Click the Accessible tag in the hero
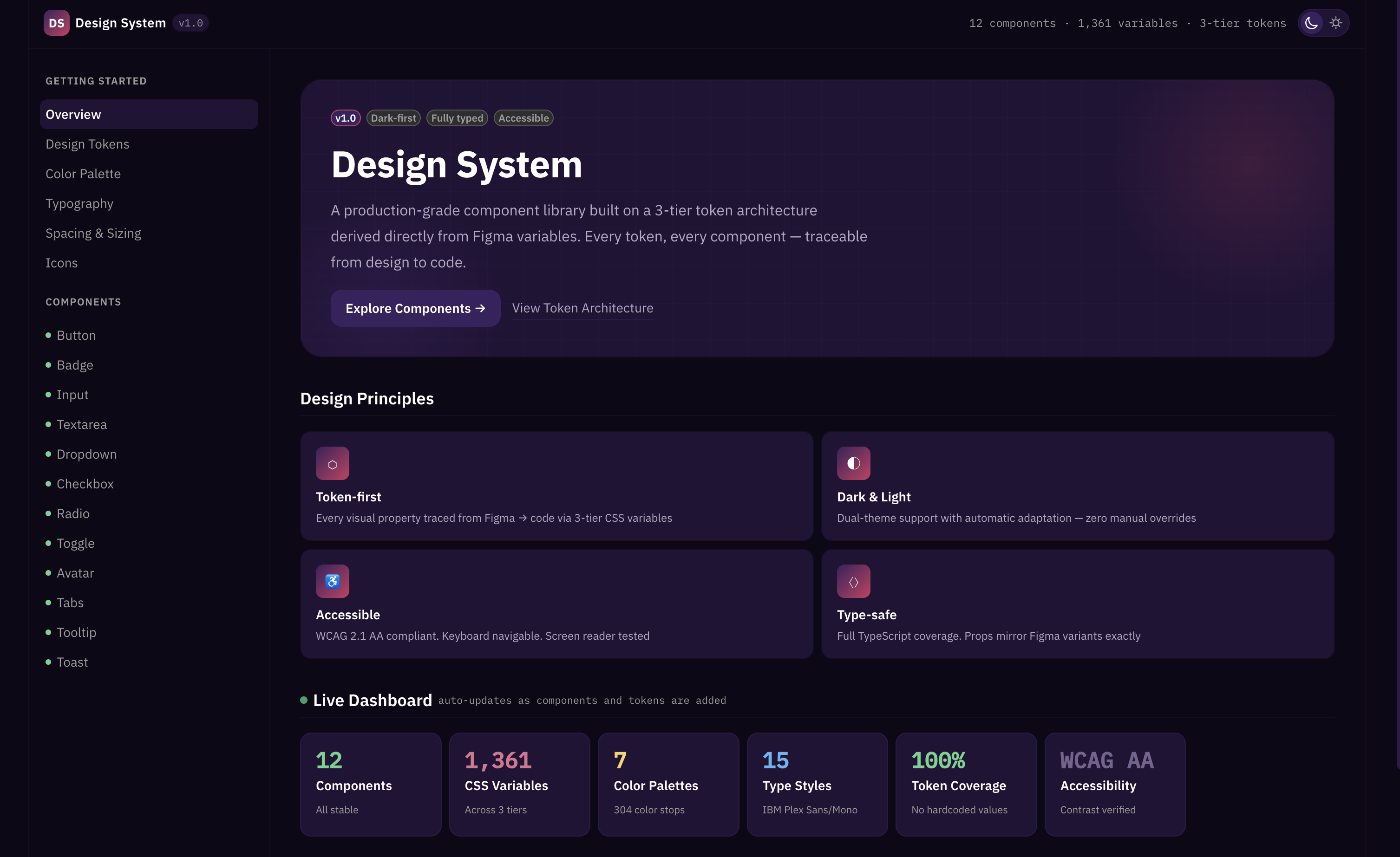1400x857 pixels. 523,118
